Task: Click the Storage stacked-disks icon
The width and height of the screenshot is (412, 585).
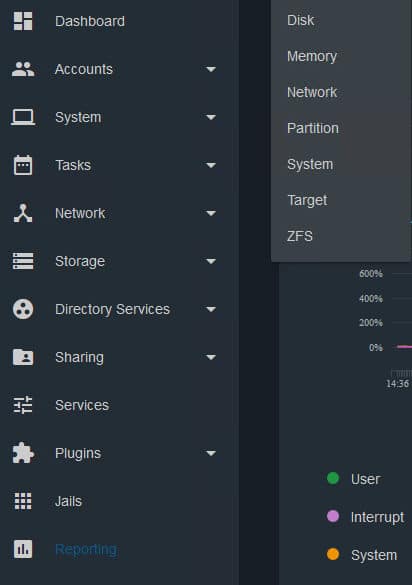Action: pos(23,261)
